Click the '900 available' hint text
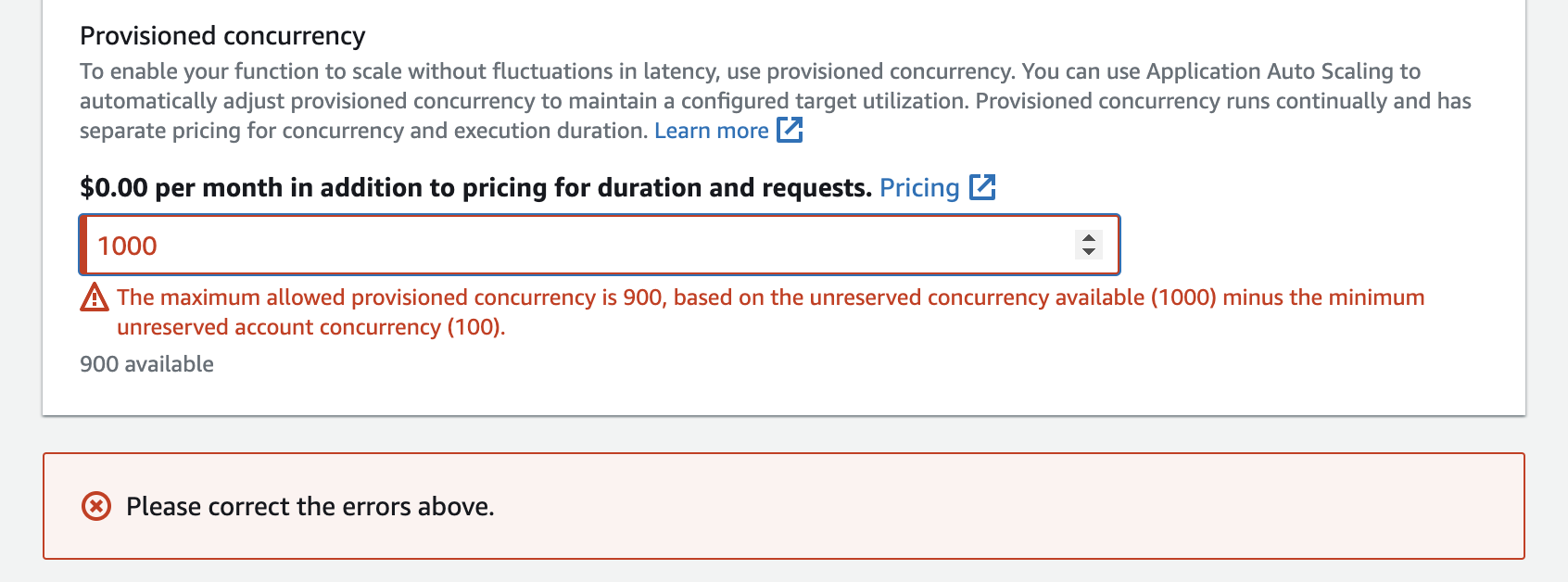 (146, 364)
